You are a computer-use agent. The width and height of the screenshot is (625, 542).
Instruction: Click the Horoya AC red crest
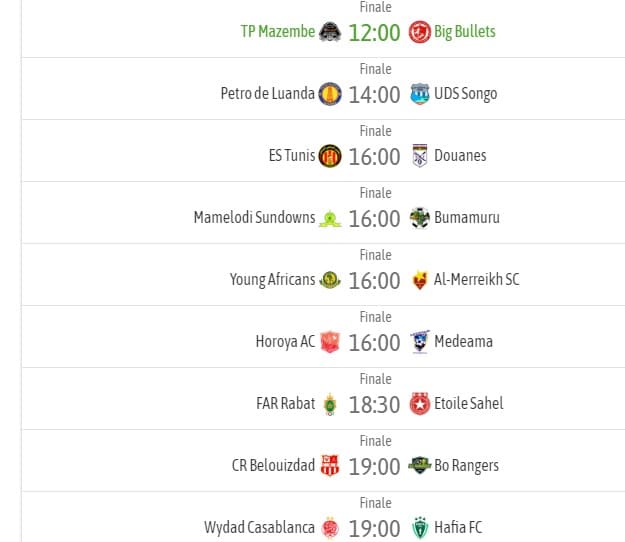[330, 342]
